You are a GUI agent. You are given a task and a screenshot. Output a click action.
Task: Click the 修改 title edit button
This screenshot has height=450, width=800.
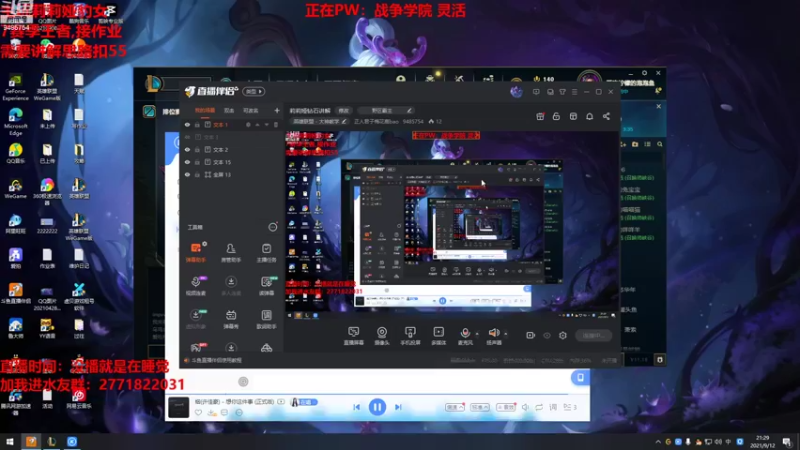344,110
